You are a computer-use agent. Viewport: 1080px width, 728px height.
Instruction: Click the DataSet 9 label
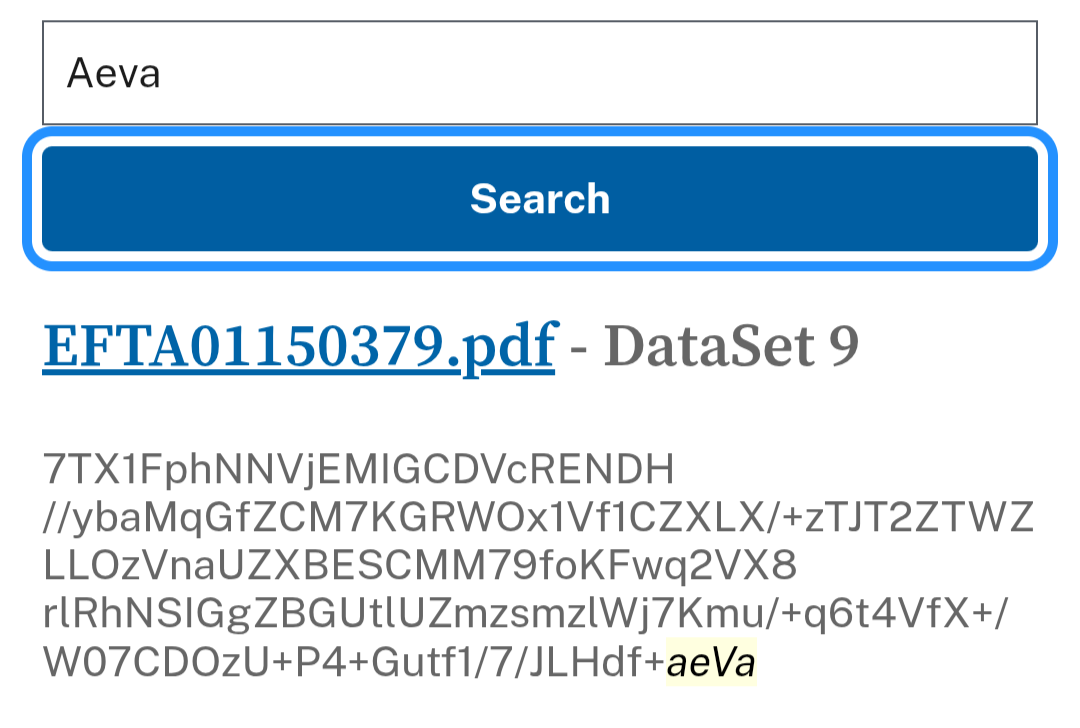coord(731,345)
